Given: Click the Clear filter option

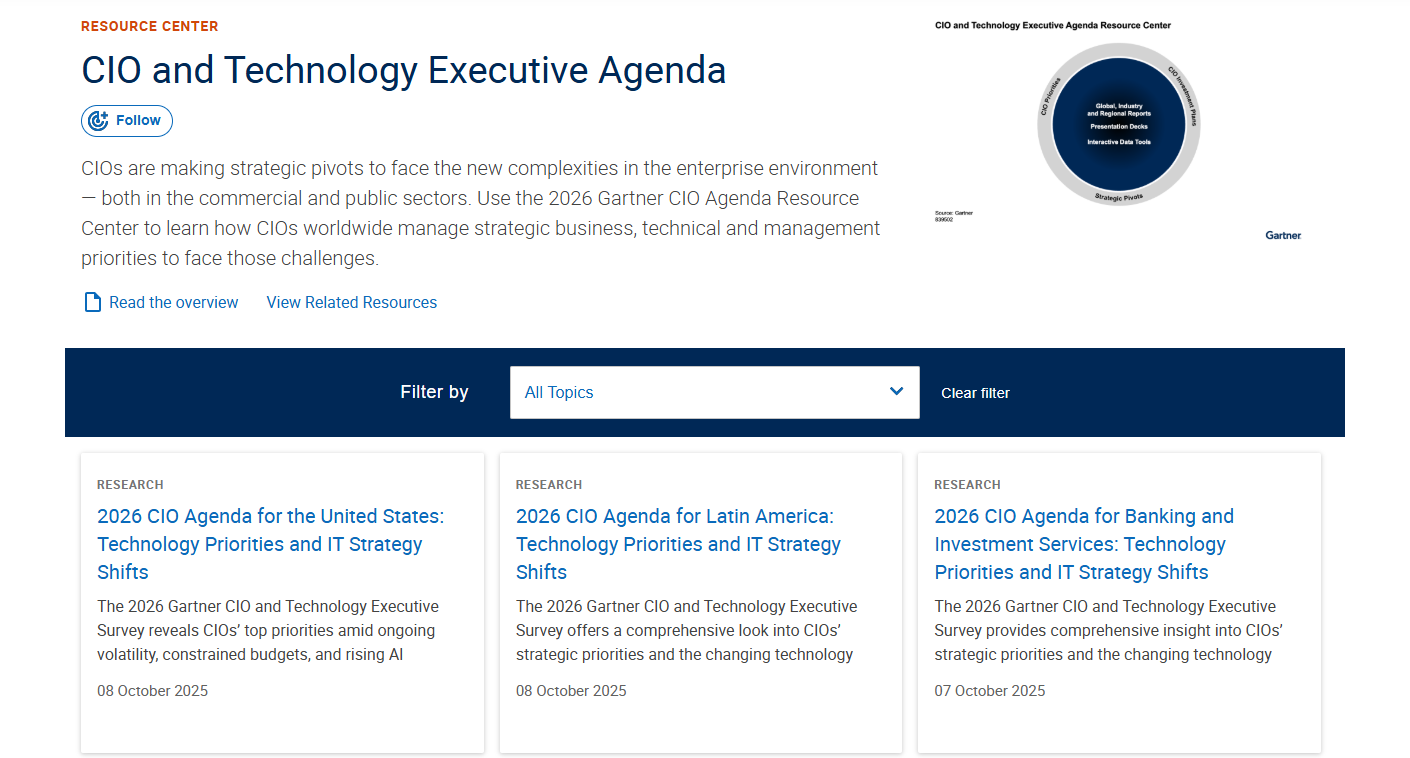Looking at the screenshot, I should pos(975,392).
